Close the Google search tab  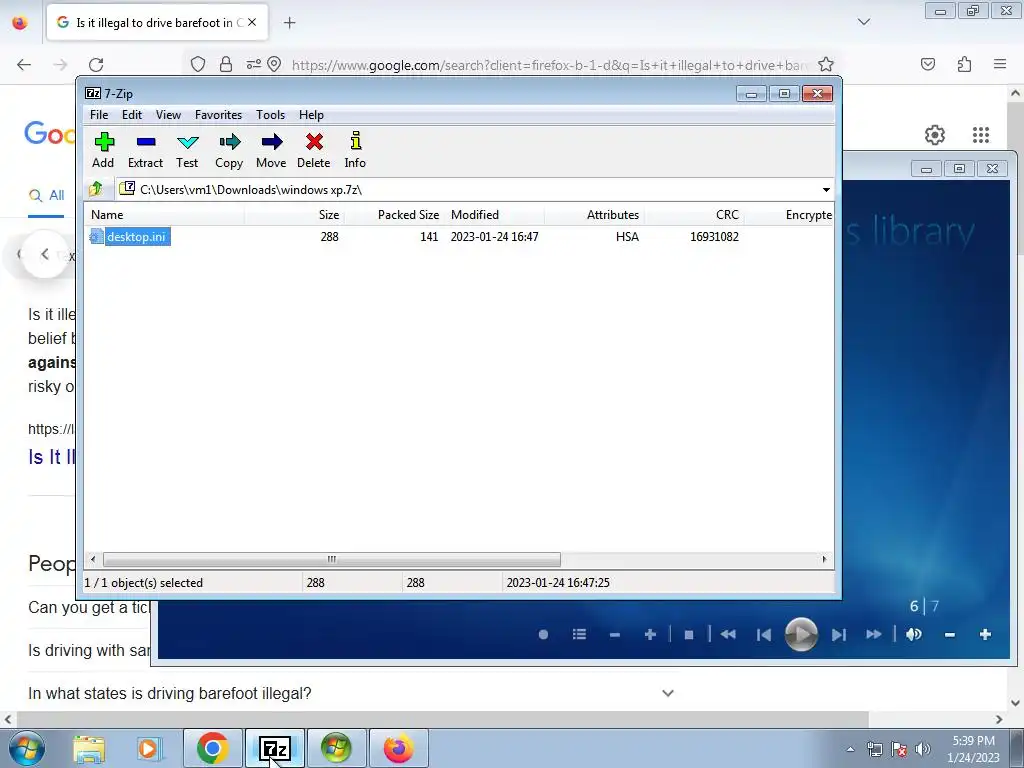coord(252,22)
